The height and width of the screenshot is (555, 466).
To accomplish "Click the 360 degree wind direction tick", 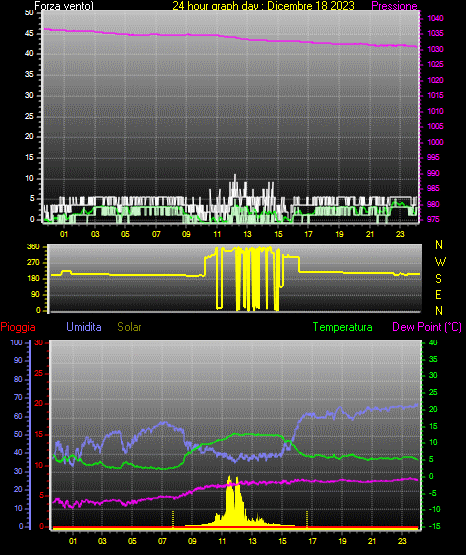I will click(x=33, y=247).
